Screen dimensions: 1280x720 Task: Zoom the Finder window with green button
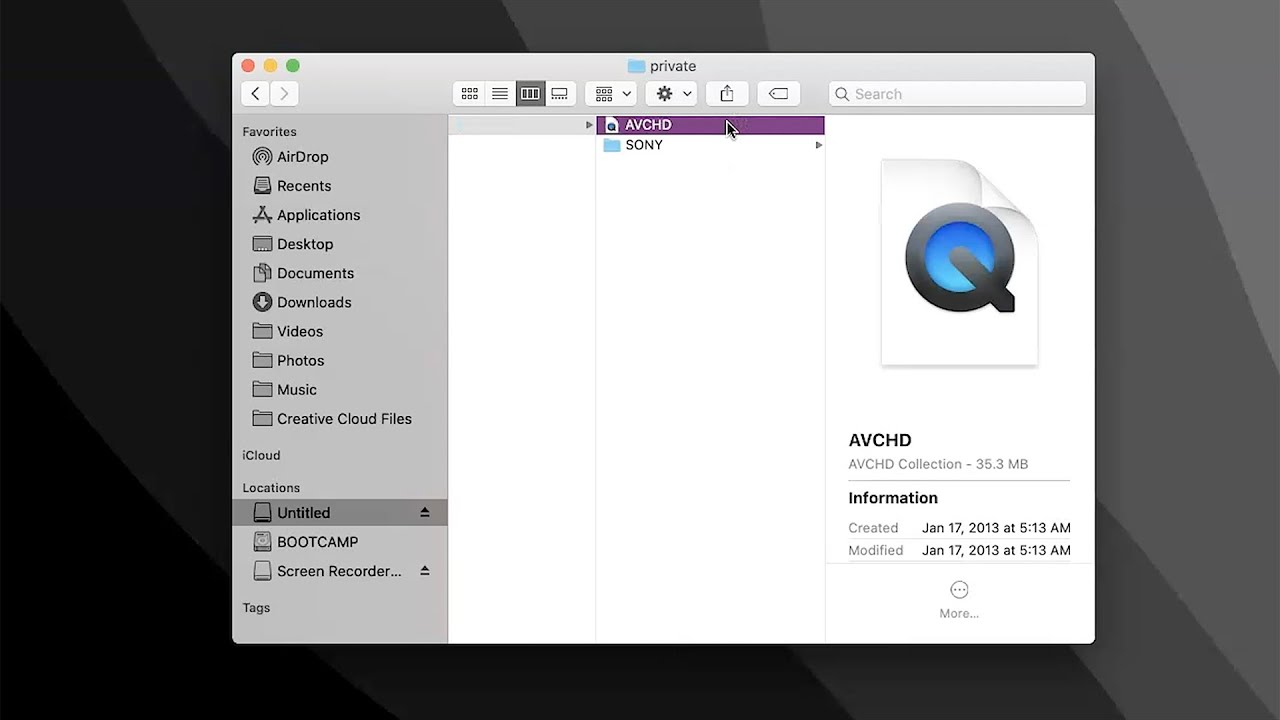point(292,66)
